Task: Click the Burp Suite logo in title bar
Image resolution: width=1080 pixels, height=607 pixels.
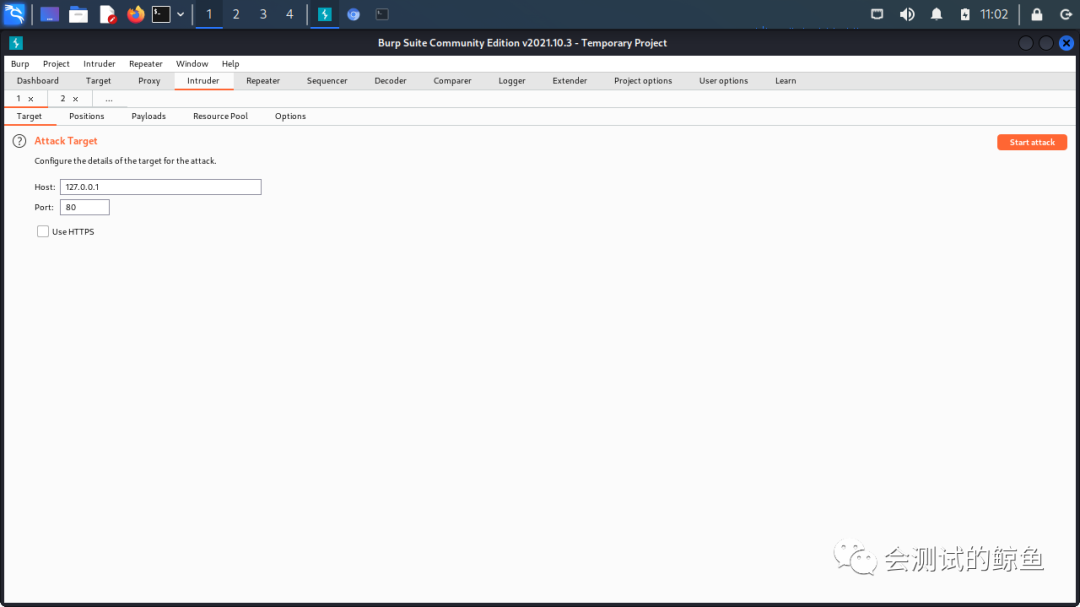Action: [16, 43]
